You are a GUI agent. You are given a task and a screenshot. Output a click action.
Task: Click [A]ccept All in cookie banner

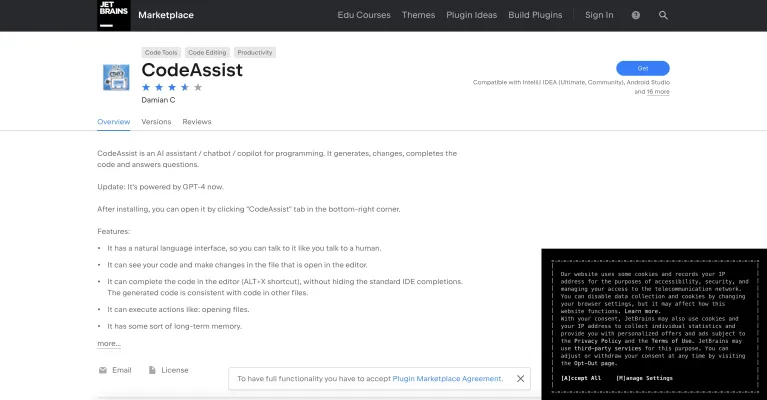tap(581, 378)
